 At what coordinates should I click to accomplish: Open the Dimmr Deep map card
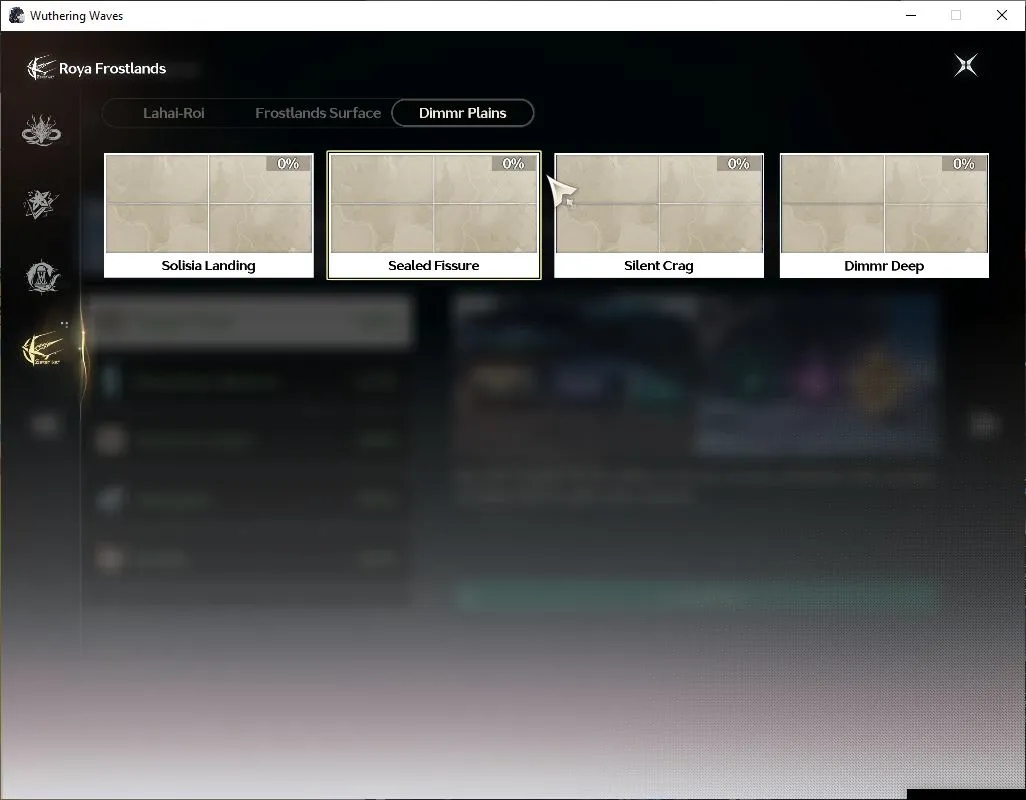[x=884, y=216]
